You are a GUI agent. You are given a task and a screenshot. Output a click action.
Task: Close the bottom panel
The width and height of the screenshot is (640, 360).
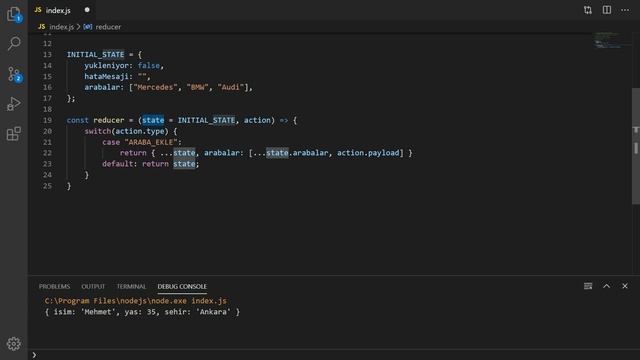(x=625, y=286)
